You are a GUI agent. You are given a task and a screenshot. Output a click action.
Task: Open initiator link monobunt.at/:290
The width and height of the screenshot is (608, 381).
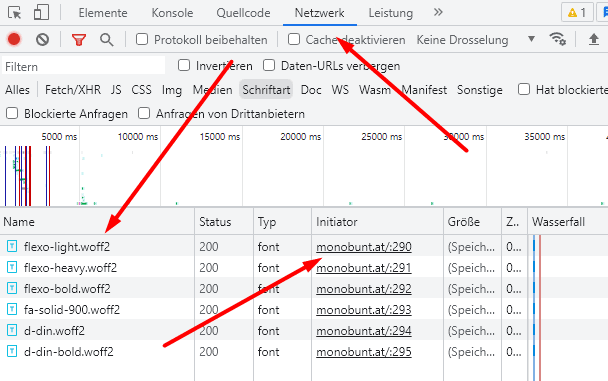click(x=364, y=247)
